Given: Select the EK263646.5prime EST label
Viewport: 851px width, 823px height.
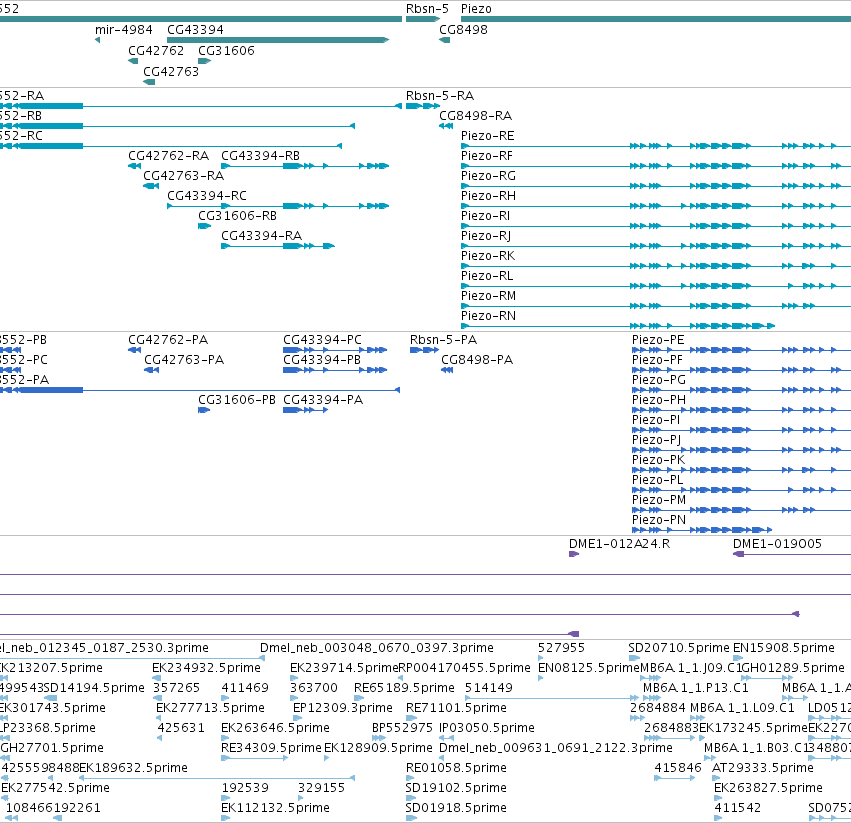Looking at the screenshot, I should click(275, 728).
